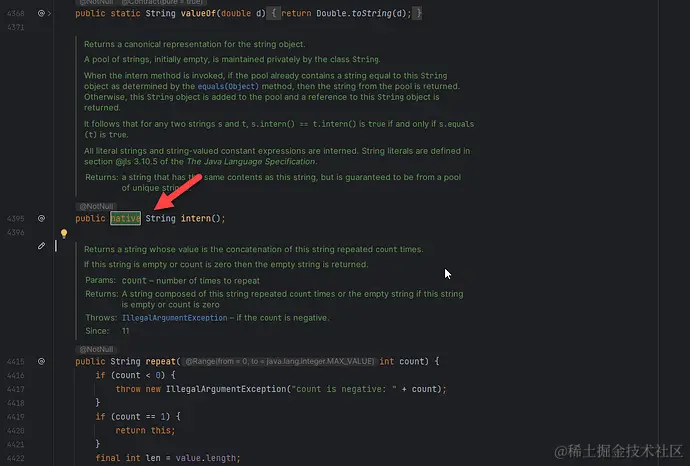Click the "final int len" declaration
This screenshot has width=690, height=466.
point(128,458)
